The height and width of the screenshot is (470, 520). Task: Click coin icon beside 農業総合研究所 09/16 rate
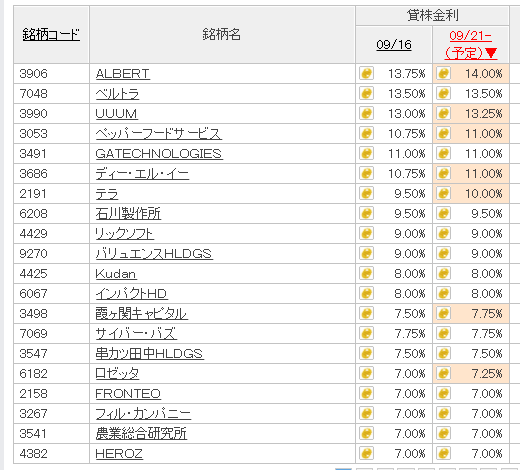(366, 433)
